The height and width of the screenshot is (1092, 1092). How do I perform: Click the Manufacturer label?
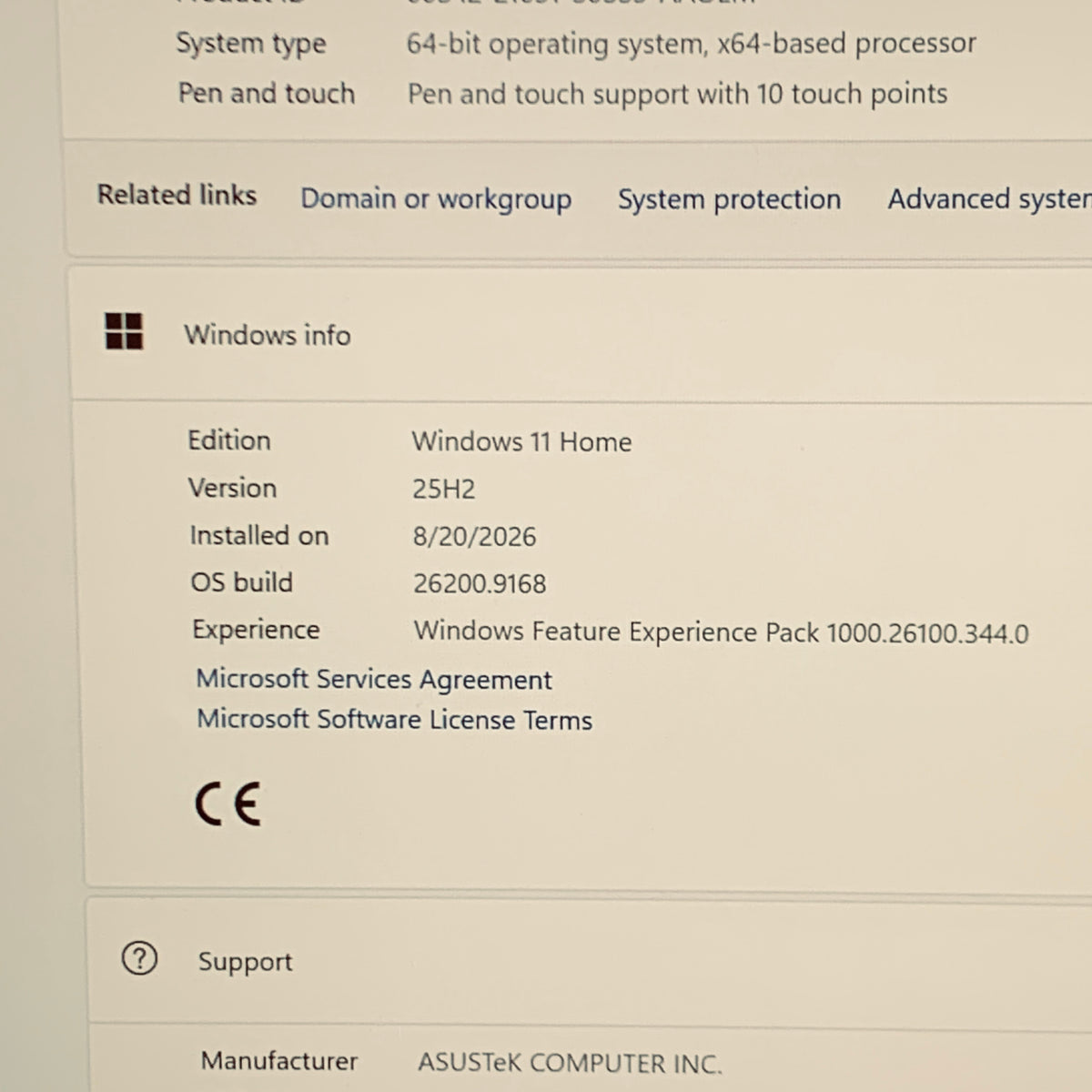(x=279, y=1061)
